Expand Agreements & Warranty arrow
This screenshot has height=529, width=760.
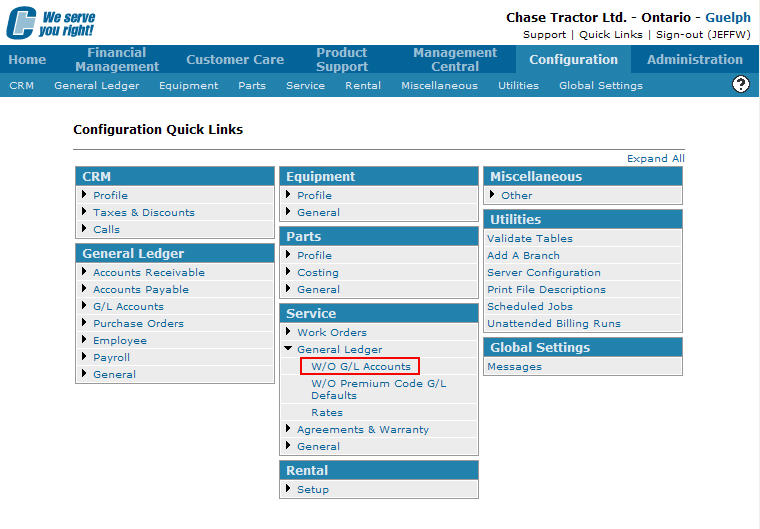click(x=288, y=428)
